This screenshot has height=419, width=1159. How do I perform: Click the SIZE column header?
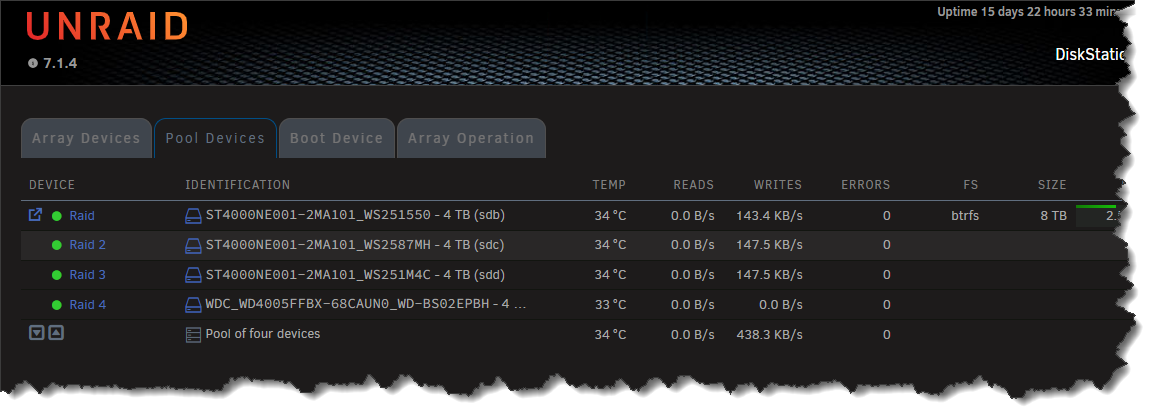[1052, 185]
